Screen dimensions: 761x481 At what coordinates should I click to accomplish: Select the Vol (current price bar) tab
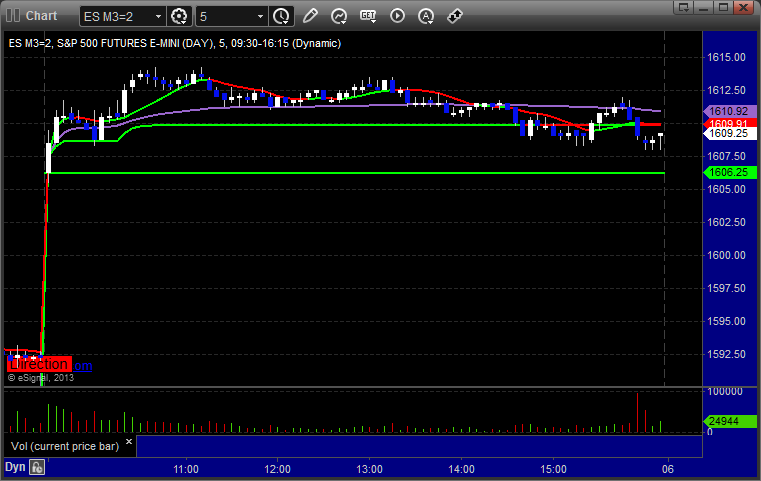[x=67, y=445]
